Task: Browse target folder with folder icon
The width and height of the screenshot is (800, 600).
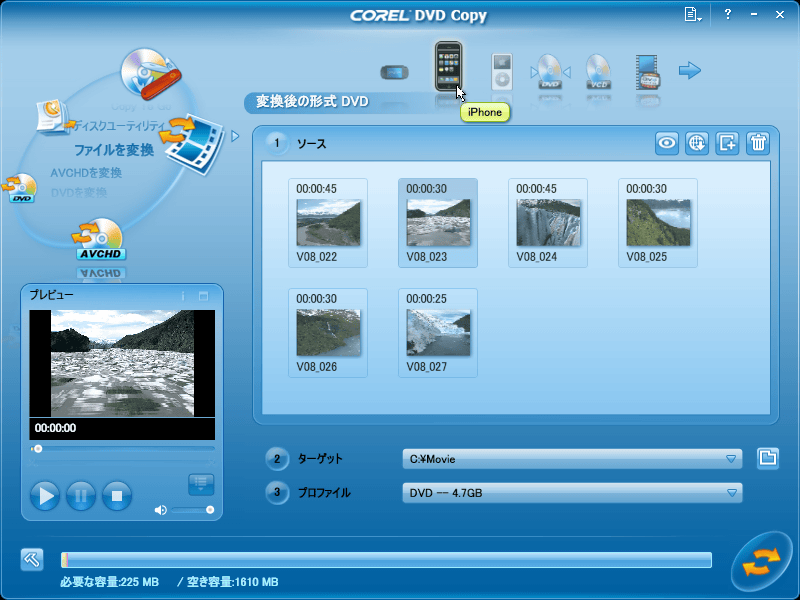Action: pyautogui.click(x=768, y=458)
